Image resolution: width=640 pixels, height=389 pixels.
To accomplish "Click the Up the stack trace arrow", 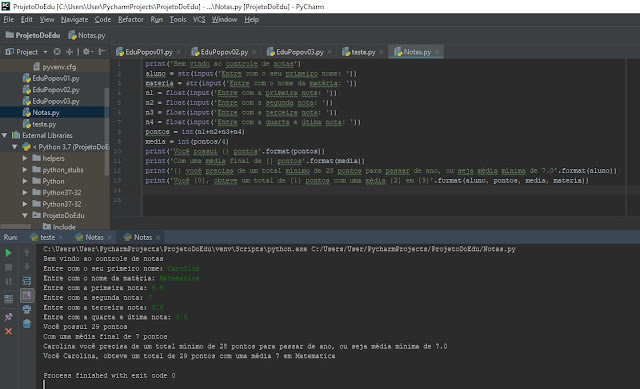I will (27, 253).
